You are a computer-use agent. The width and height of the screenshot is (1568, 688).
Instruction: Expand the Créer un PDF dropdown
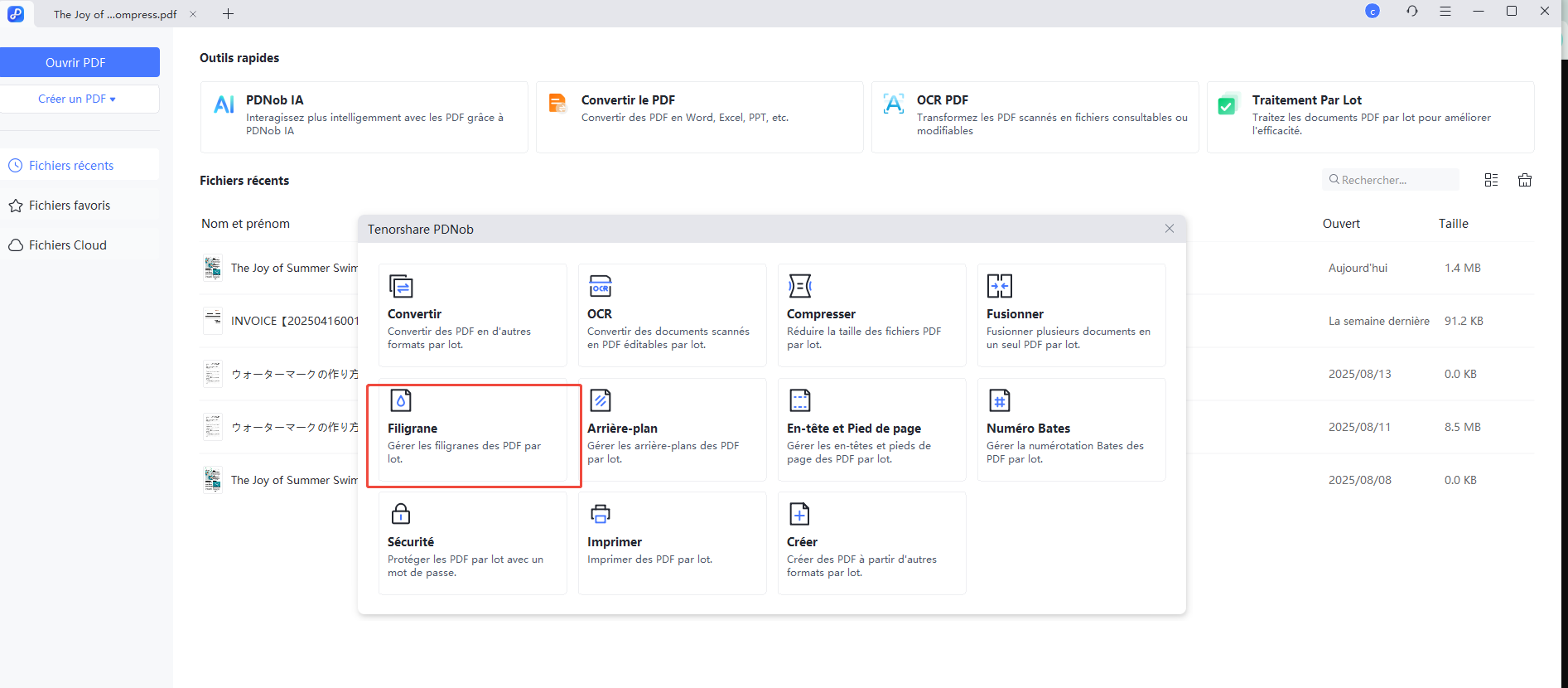pyautogui.click(x=77, y=99)
